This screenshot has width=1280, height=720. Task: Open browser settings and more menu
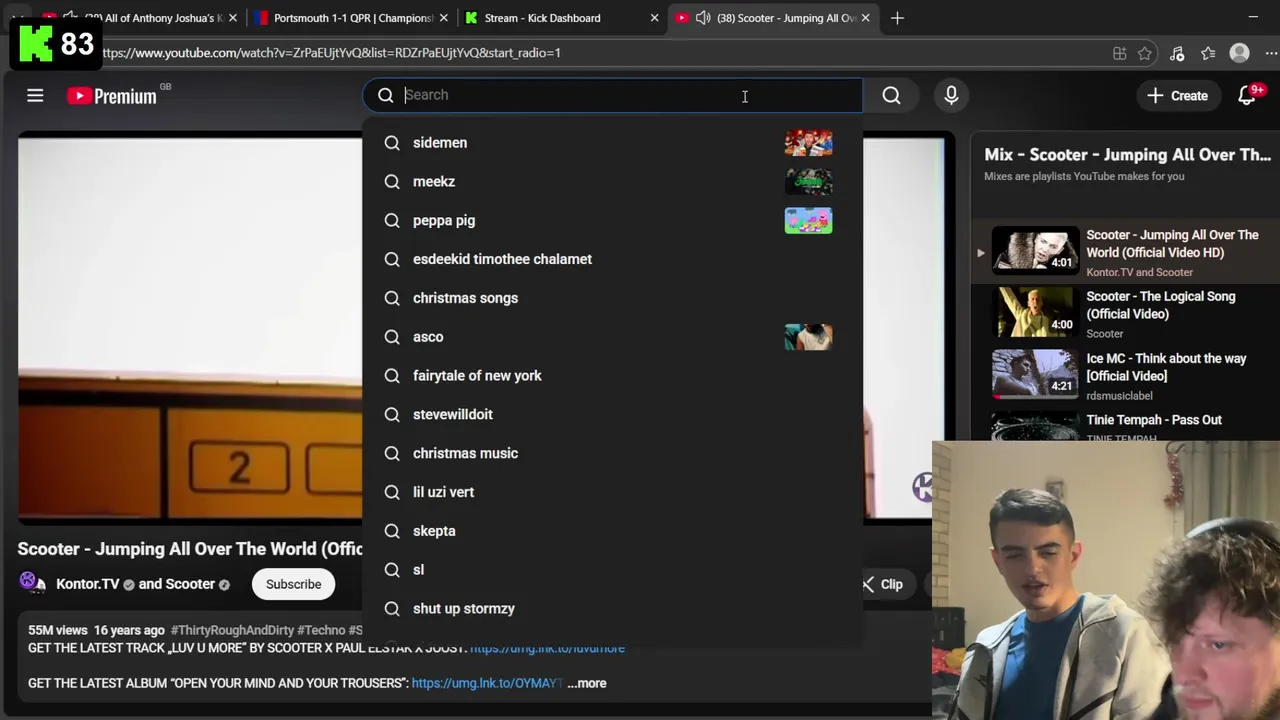point(1270,53)
